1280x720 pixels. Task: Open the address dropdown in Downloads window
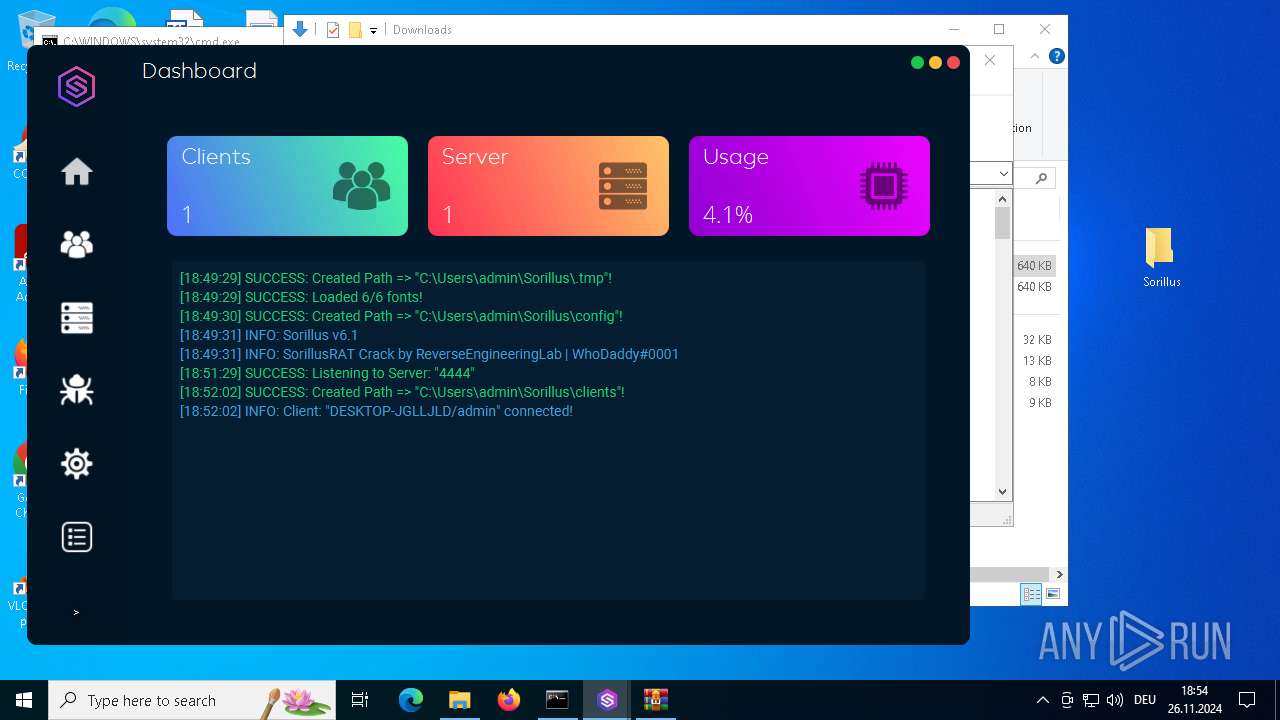1003,175
